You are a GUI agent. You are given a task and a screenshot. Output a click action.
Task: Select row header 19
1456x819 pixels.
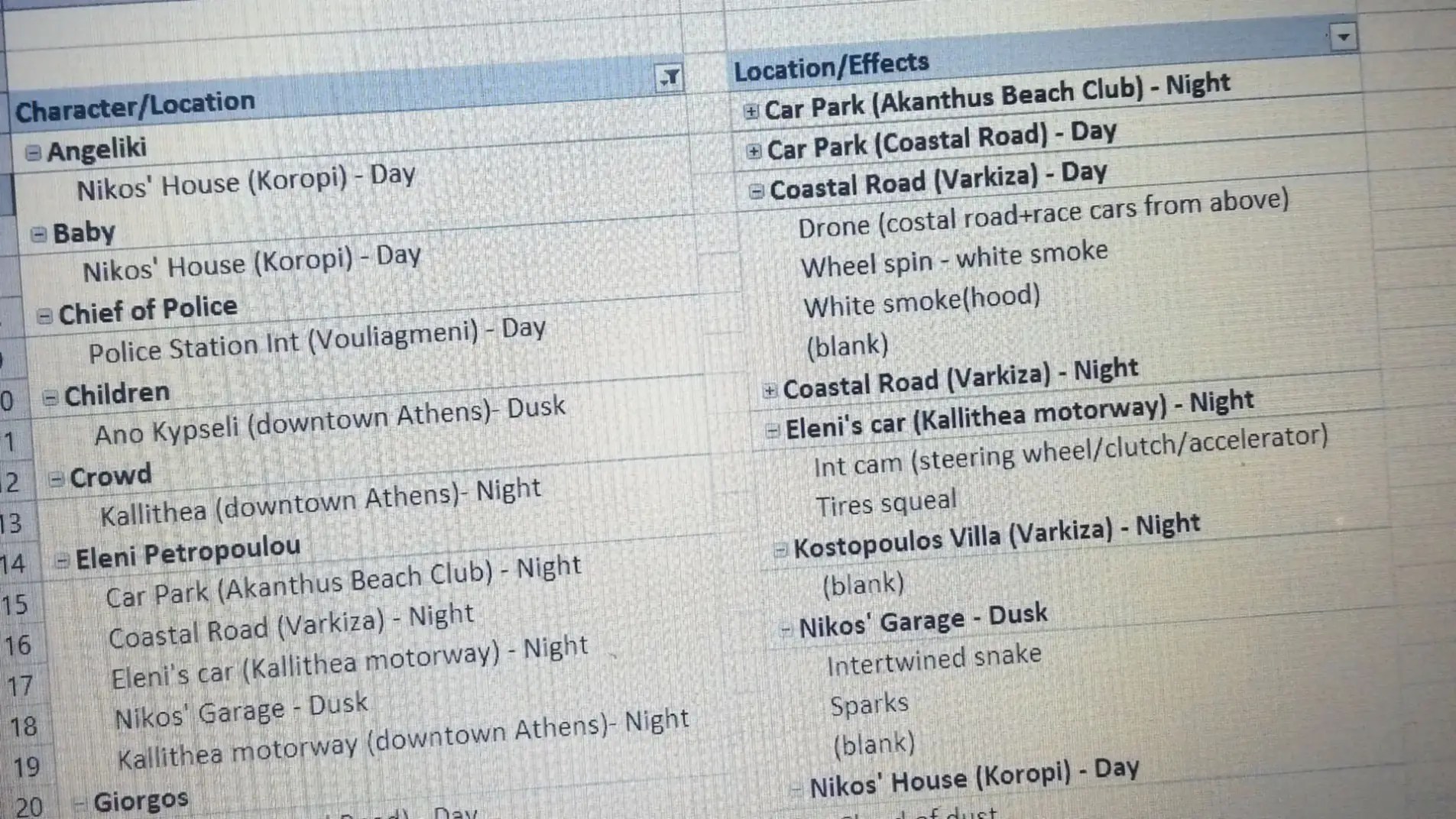(27, 767)
